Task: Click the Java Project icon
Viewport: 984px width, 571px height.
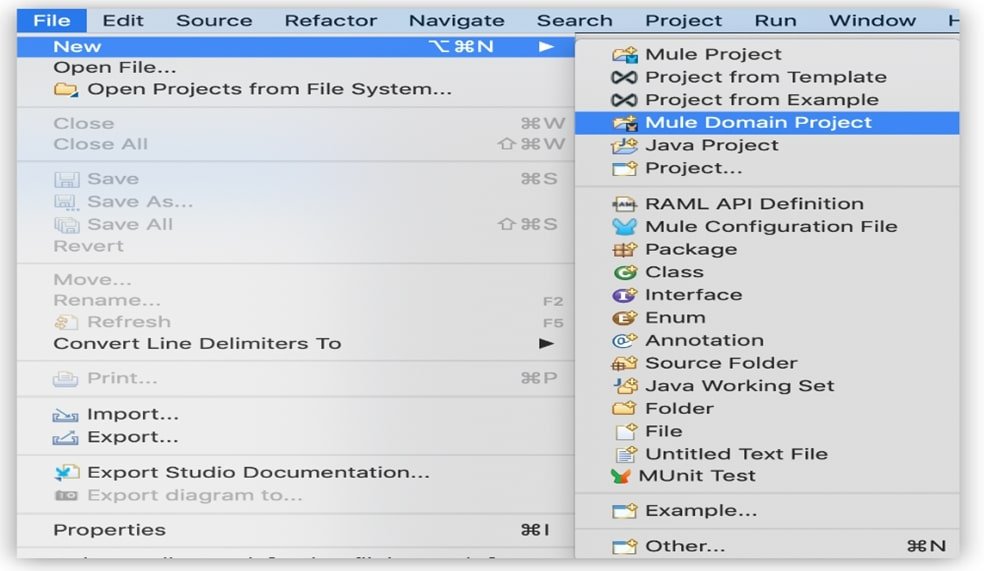Action: point(624,146)
